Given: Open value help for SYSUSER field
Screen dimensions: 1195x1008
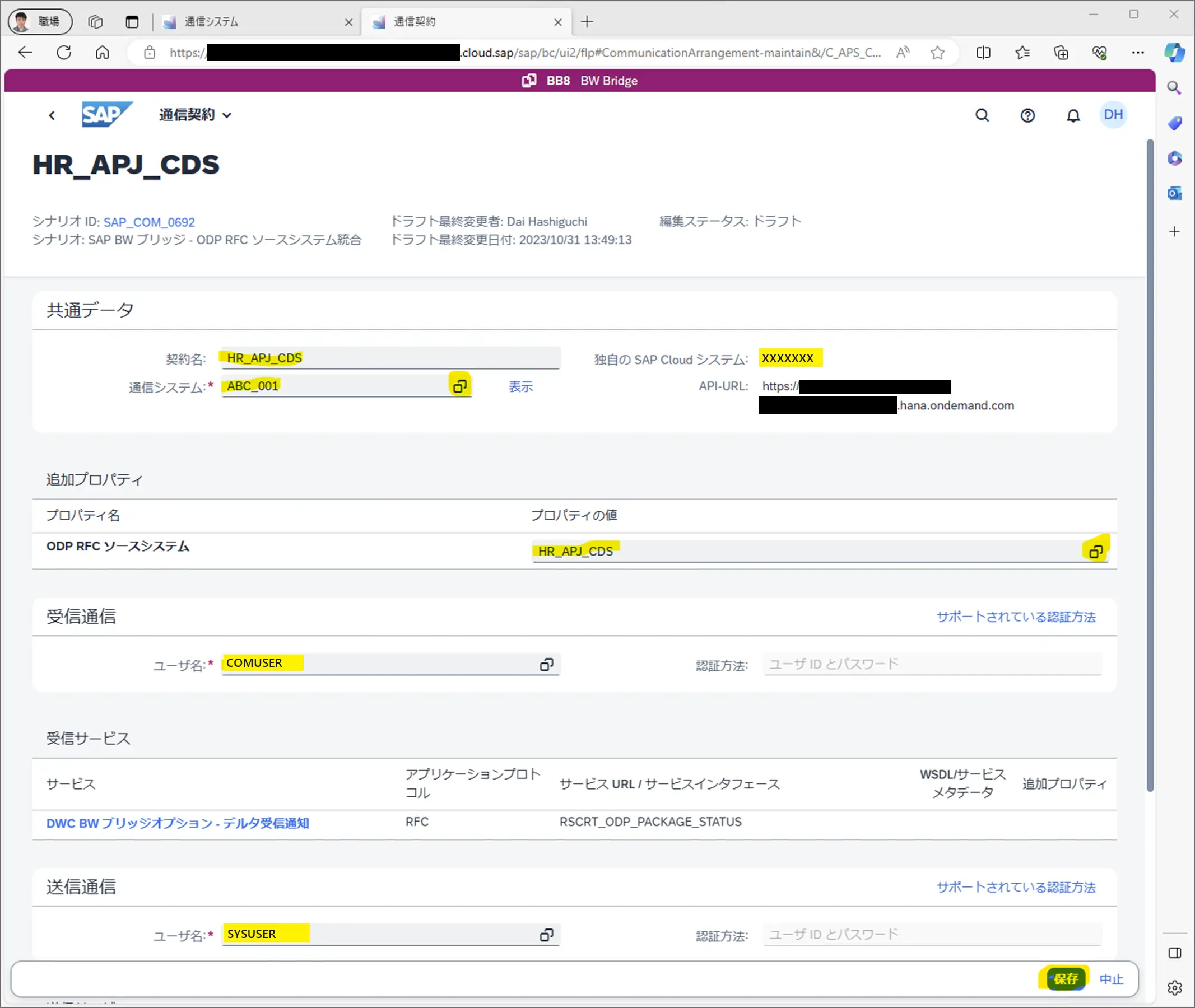Looking at the screenshot, I should 547,934.
